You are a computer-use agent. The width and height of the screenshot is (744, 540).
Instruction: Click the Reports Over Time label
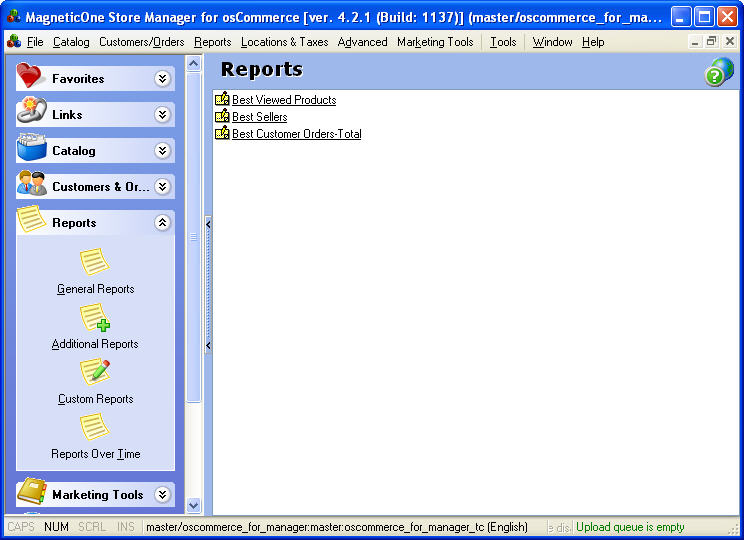95,454
